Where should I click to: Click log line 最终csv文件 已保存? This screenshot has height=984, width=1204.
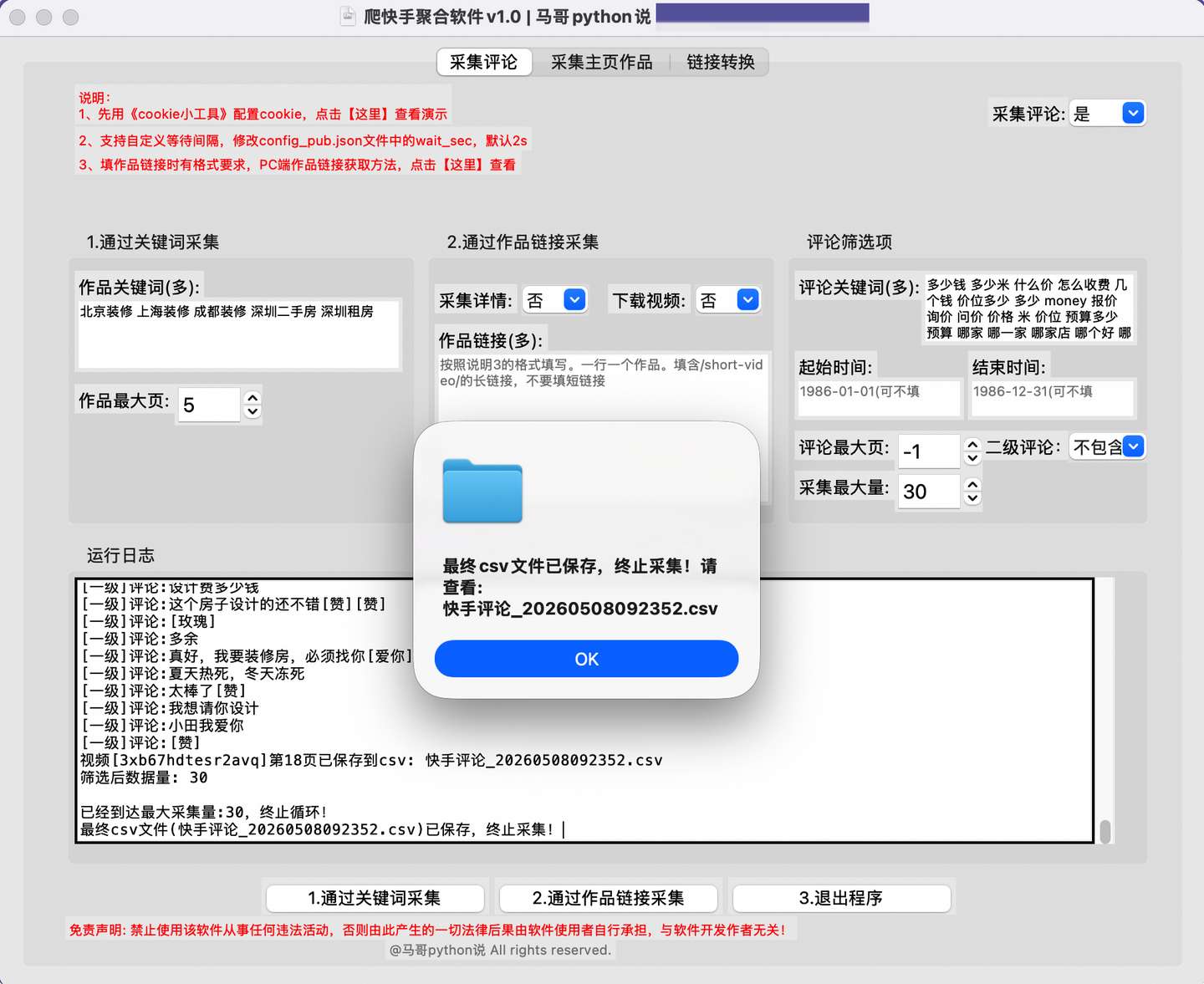tap(317, 829)
